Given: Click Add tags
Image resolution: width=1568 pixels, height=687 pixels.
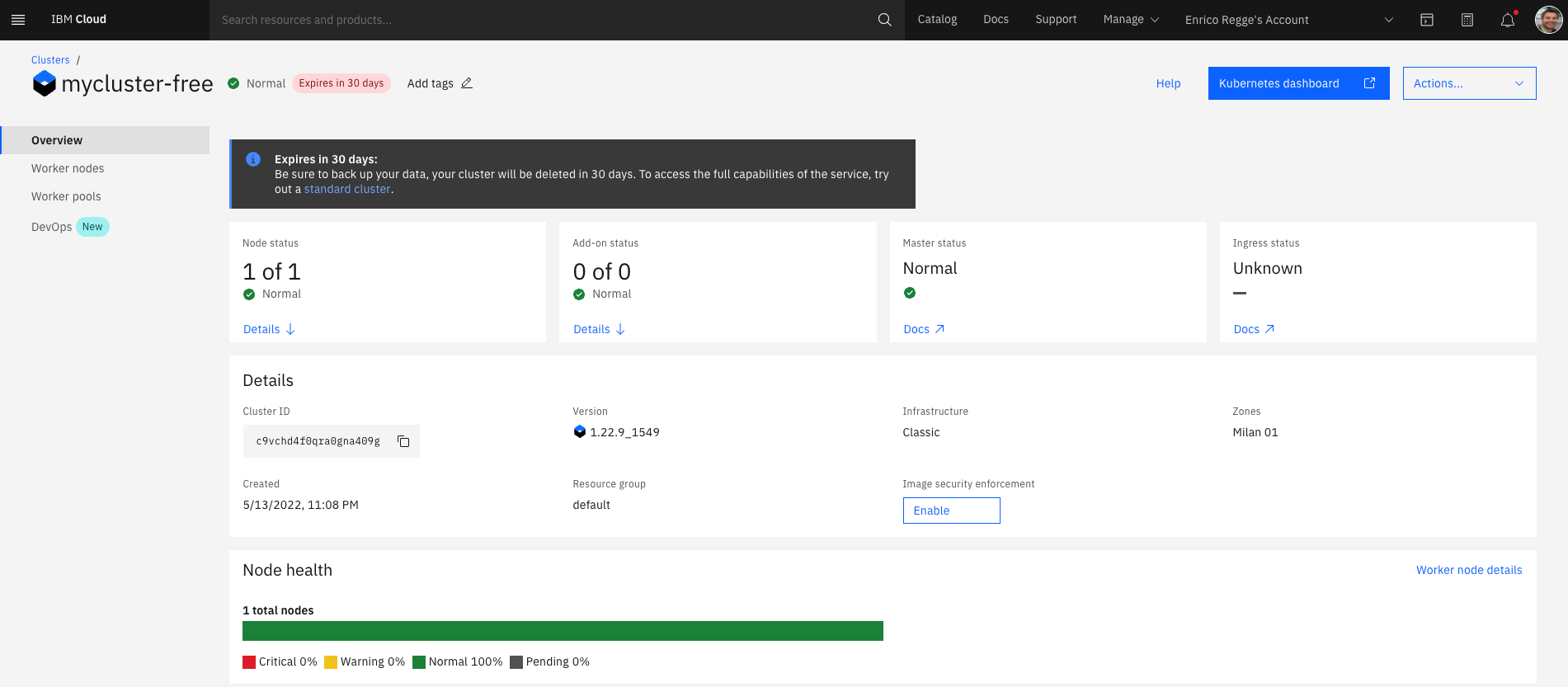Looking at the screenshot, I should pyautogui.click(x=431, y=83).
